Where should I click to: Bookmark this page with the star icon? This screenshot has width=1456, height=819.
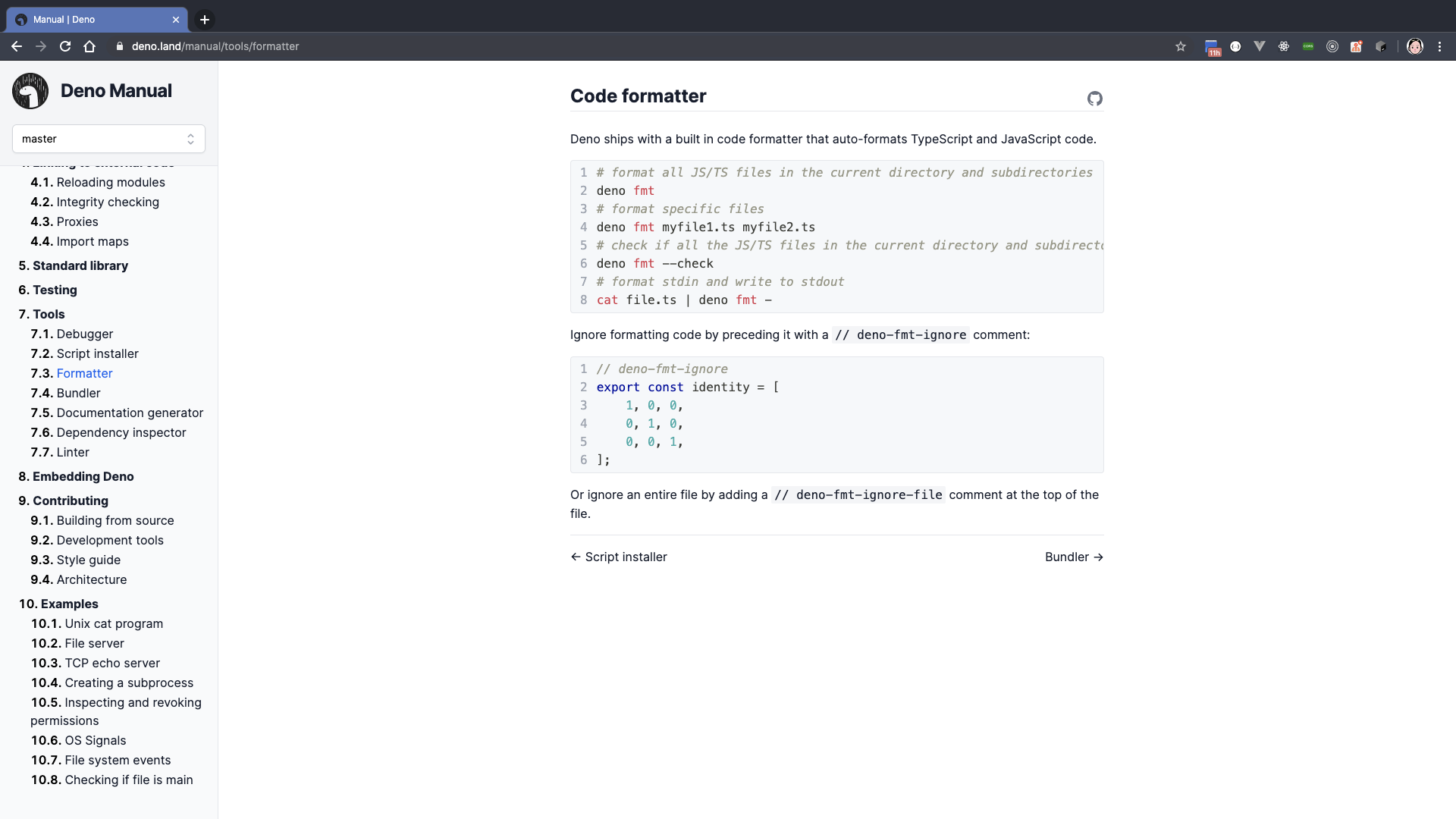(x=1181, y=46)
